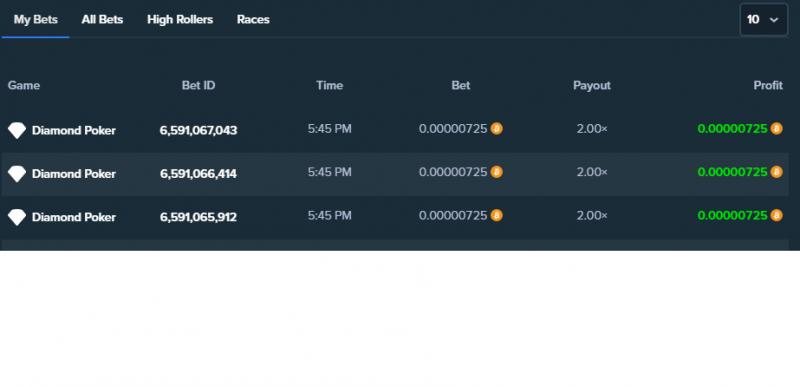Click Diamond Poker name in row 6,591,067,043
This screenshot has height=387, width=800.
coord(74,131)
